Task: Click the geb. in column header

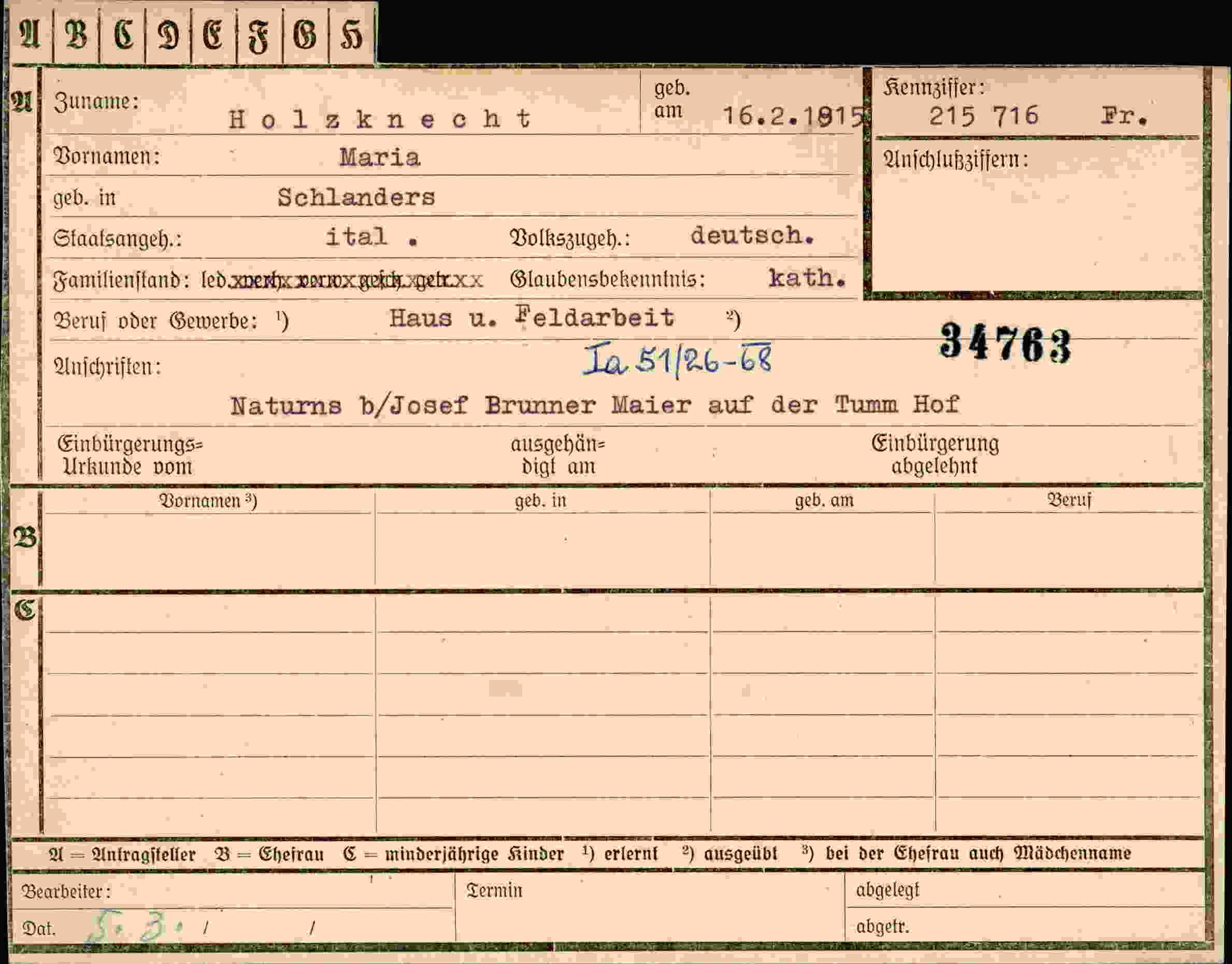Action: click(540, 501)
